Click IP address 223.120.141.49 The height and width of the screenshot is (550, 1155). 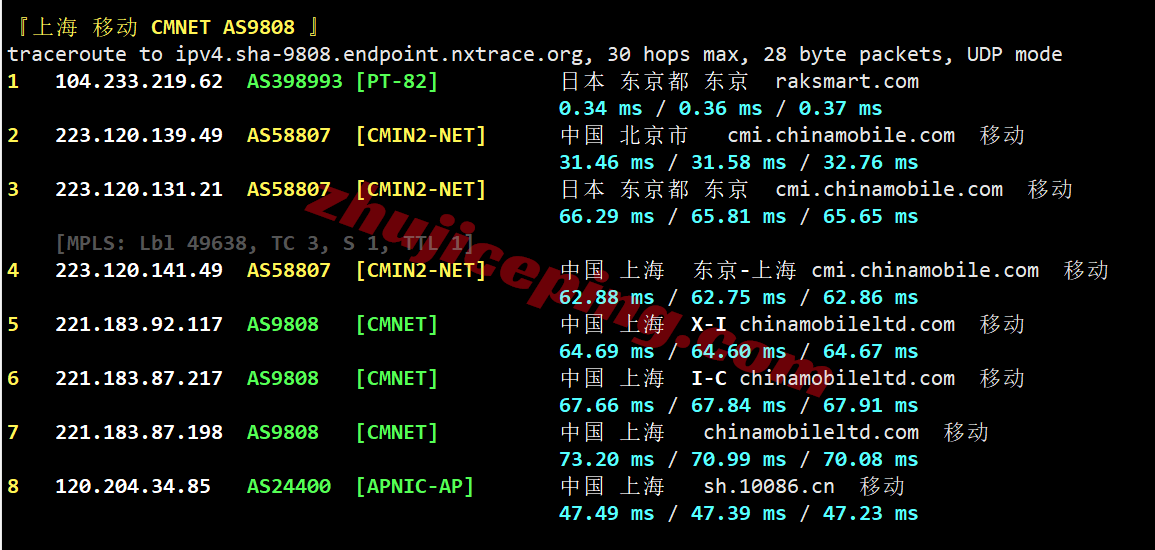click(138, 270)
